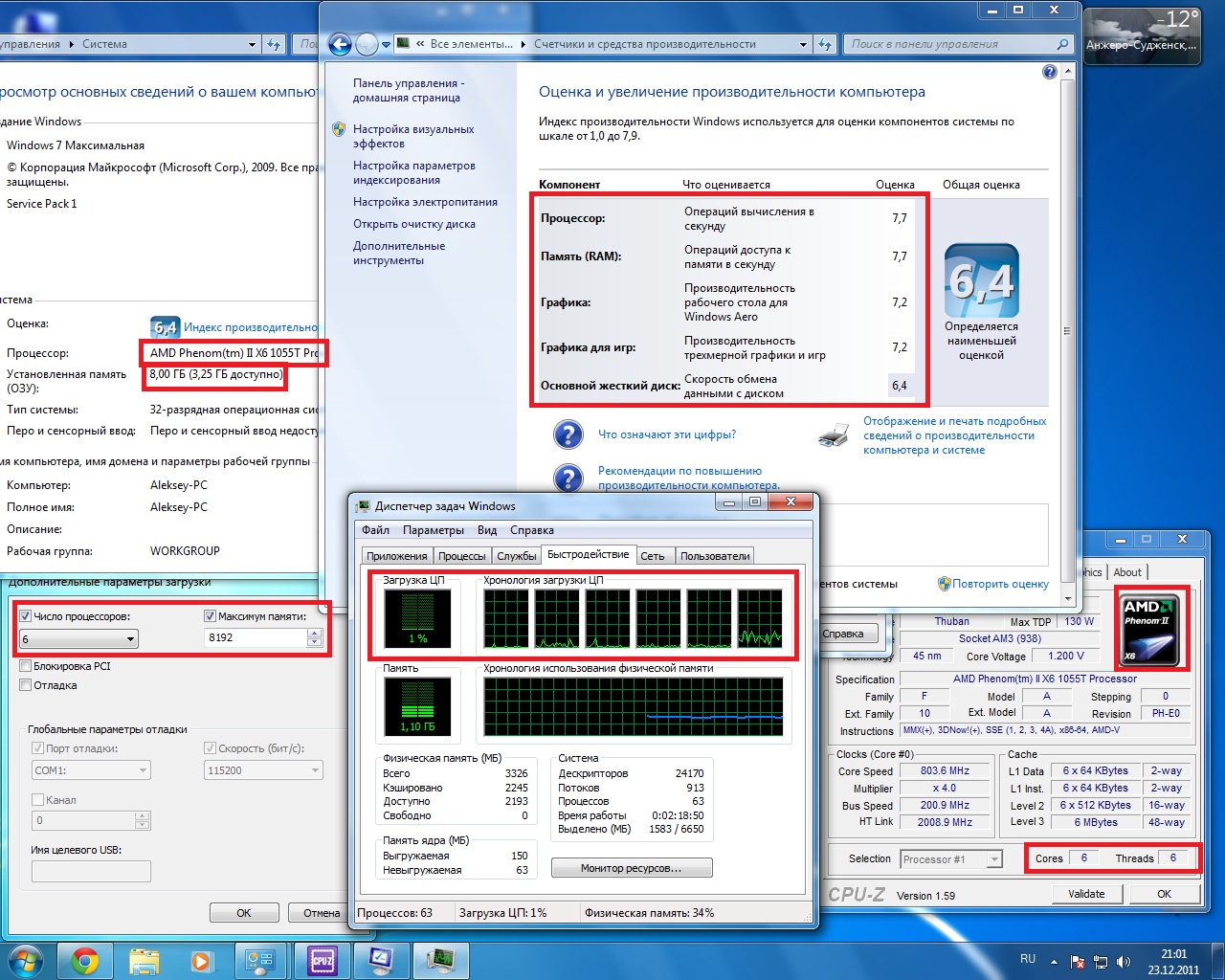Click the large 6,4 overall score badge
Screen dimensions: 1225x980
point(982,280)
